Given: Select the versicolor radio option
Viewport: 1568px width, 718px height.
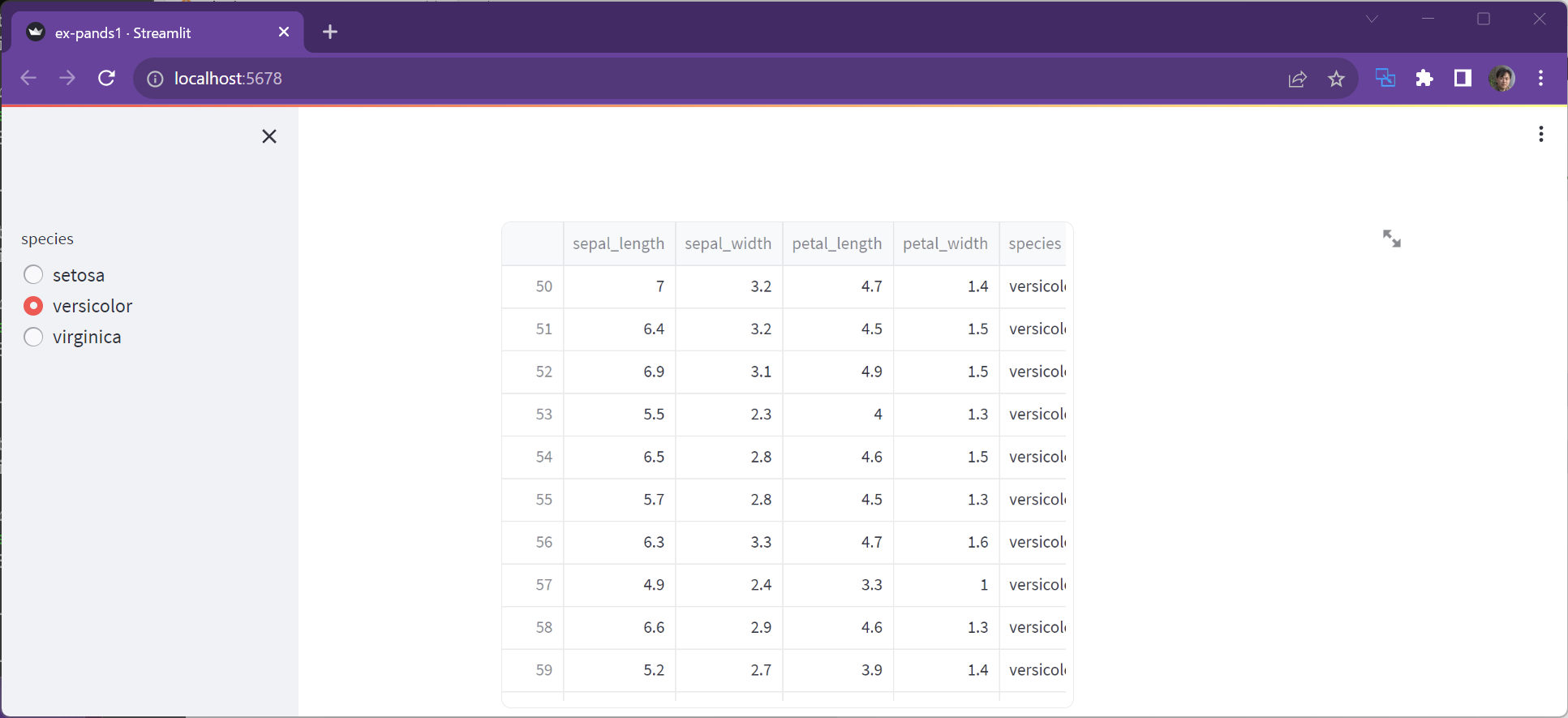Looking at the screenshot, I should (33, 306).
